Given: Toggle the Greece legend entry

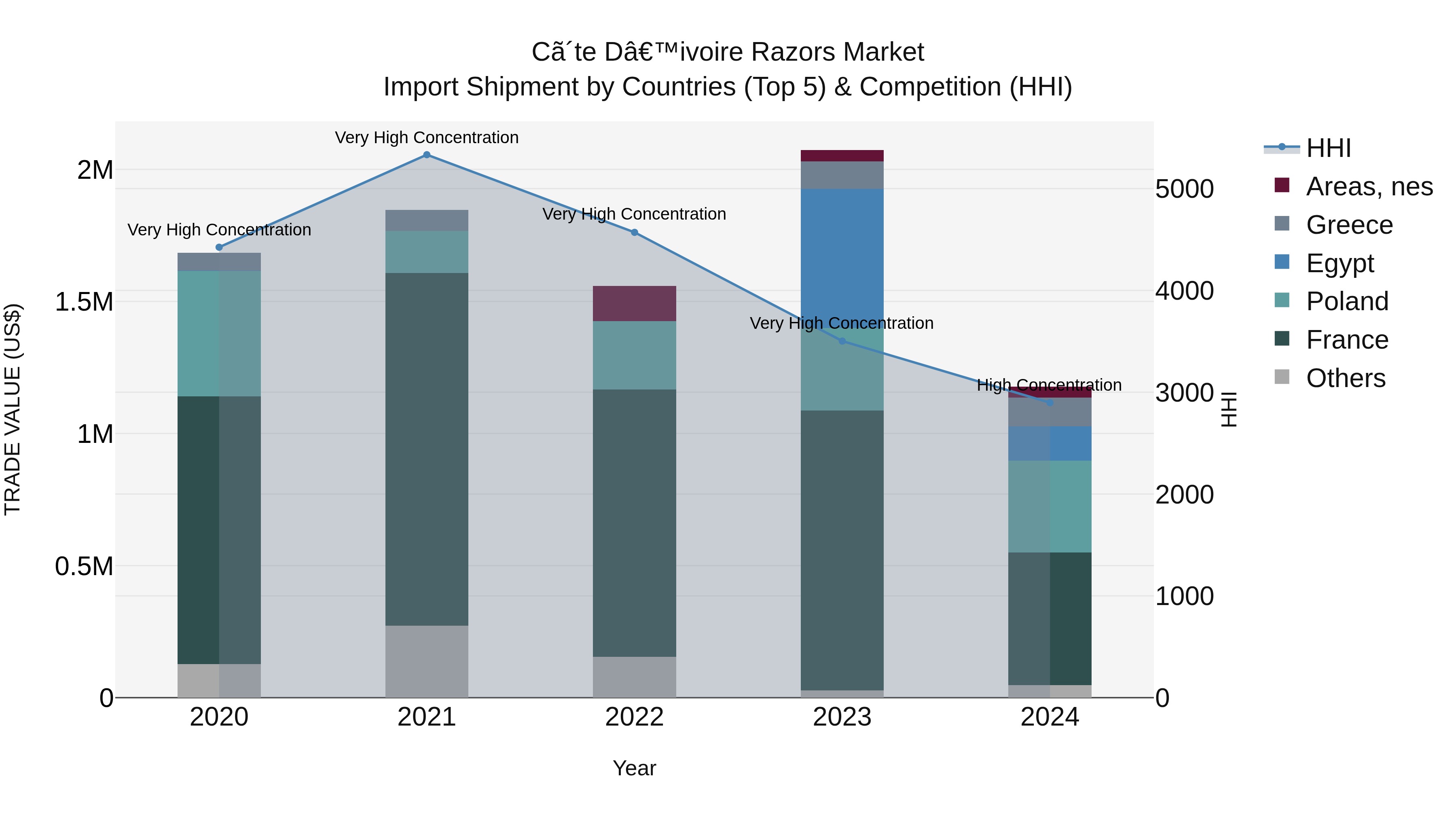Looking at the screenshot, I should point(1333,225).
